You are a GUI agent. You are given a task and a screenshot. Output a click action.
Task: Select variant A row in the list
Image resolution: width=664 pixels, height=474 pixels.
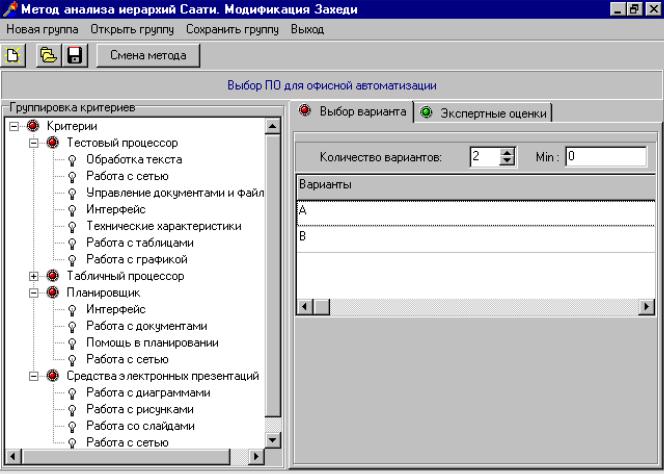[470, 212]
